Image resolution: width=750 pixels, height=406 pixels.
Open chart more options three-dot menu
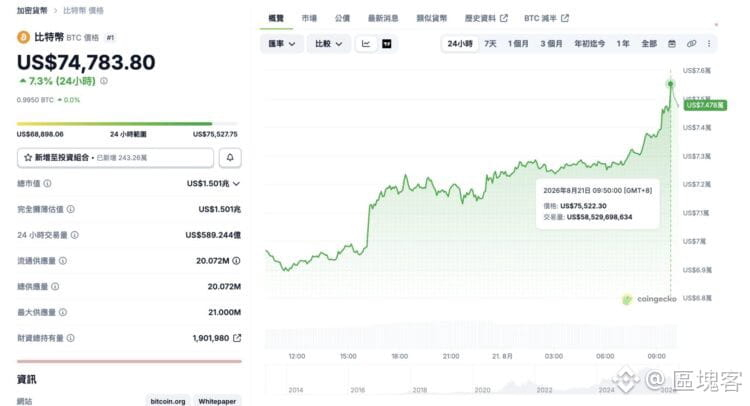coord(709,44)
